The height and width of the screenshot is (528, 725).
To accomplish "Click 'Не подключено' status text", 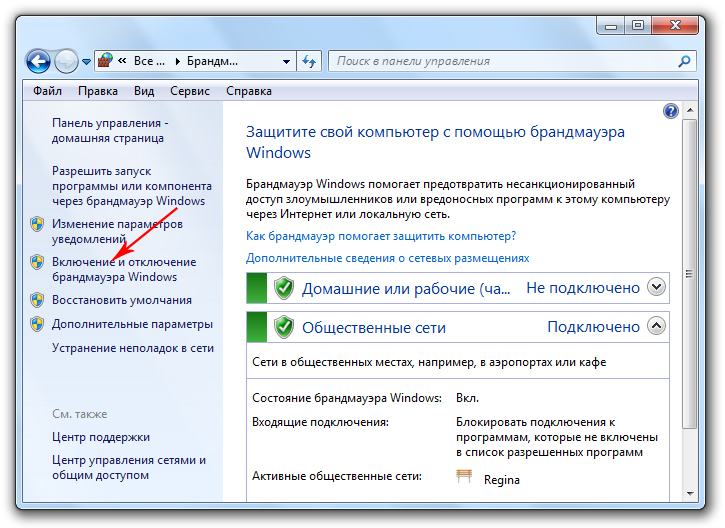I will point(583,288).
